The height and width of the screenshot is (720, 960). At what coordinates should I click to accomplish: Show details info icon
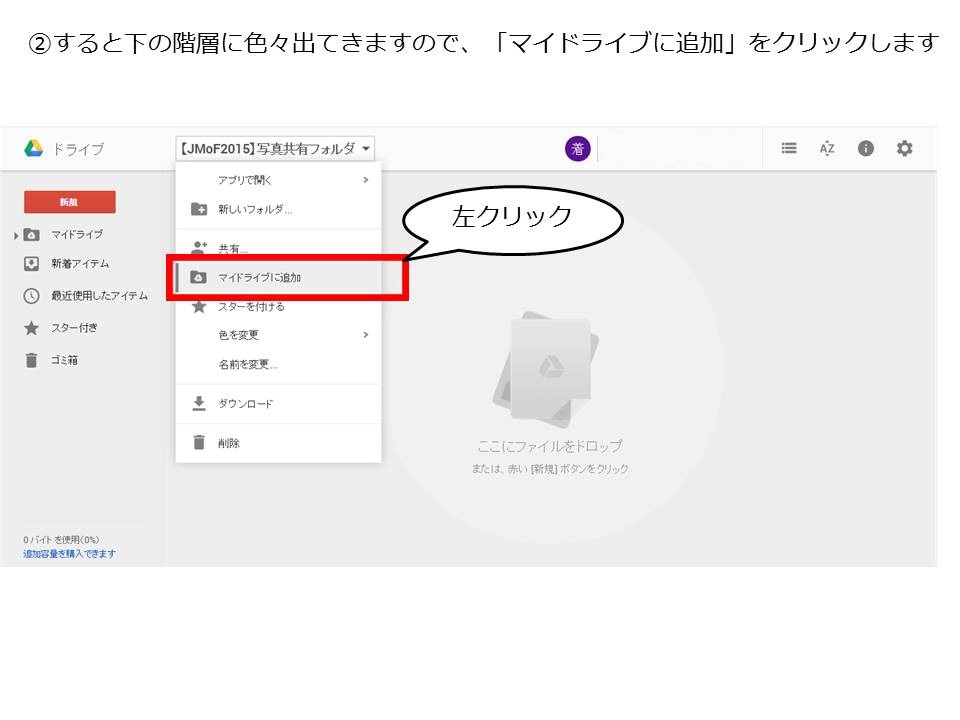pyautogui.click(x=866, y=148)
